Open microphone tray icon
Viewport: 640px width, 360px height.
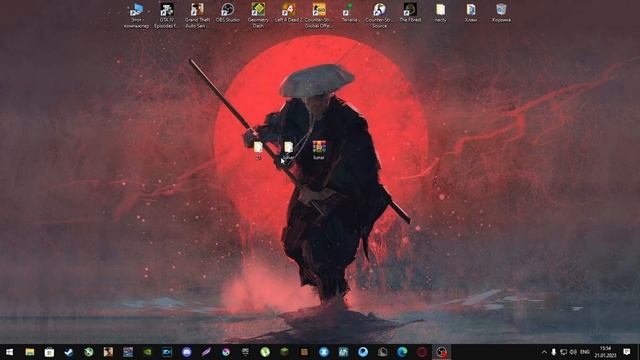click(553, 352)
